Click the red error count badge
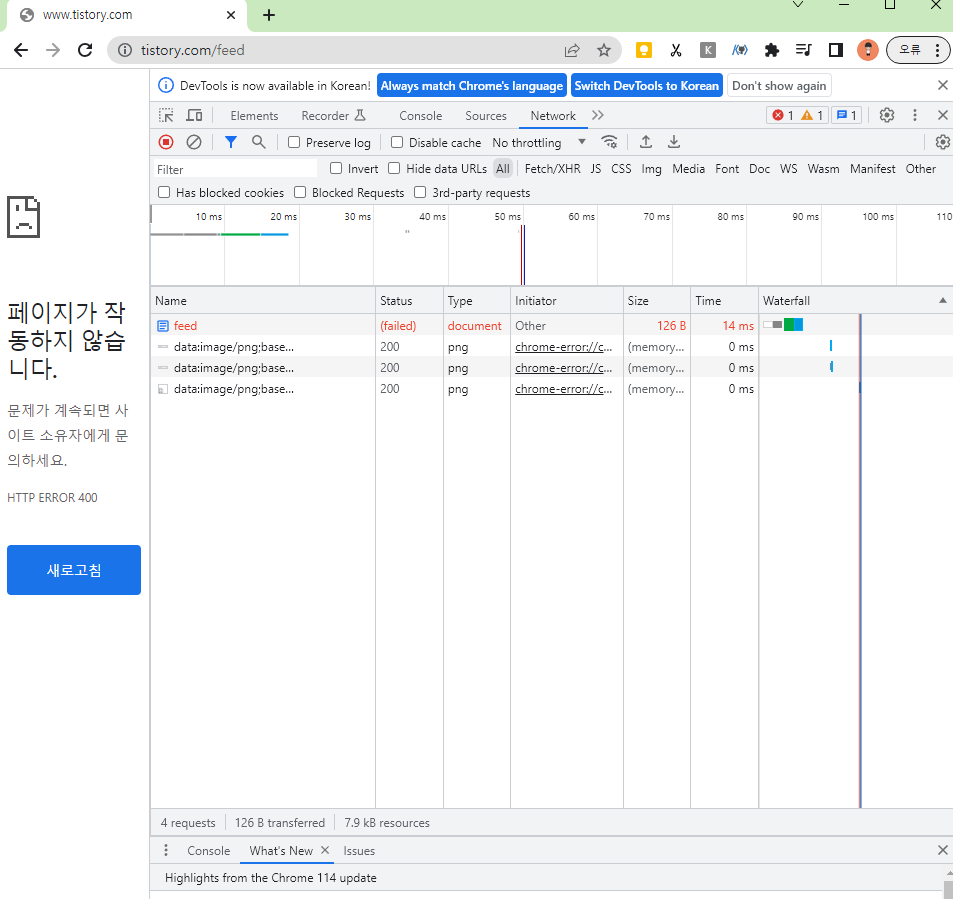The image size is (953, 899). (782, 115)
